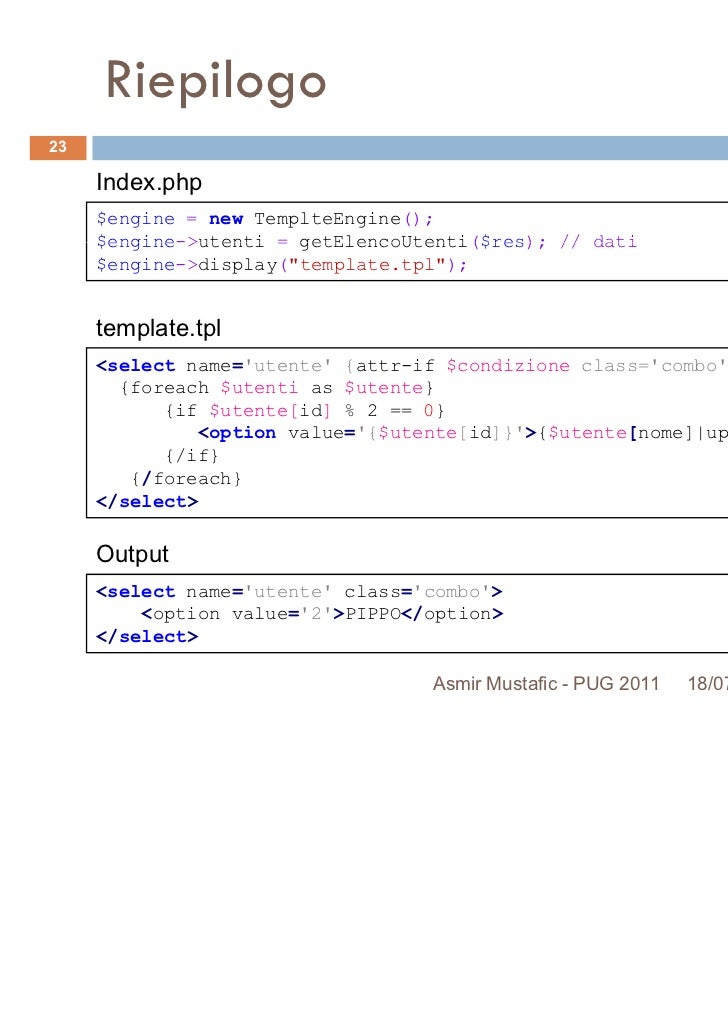Click the '{/if}' closing tag line

click(191, 456)
